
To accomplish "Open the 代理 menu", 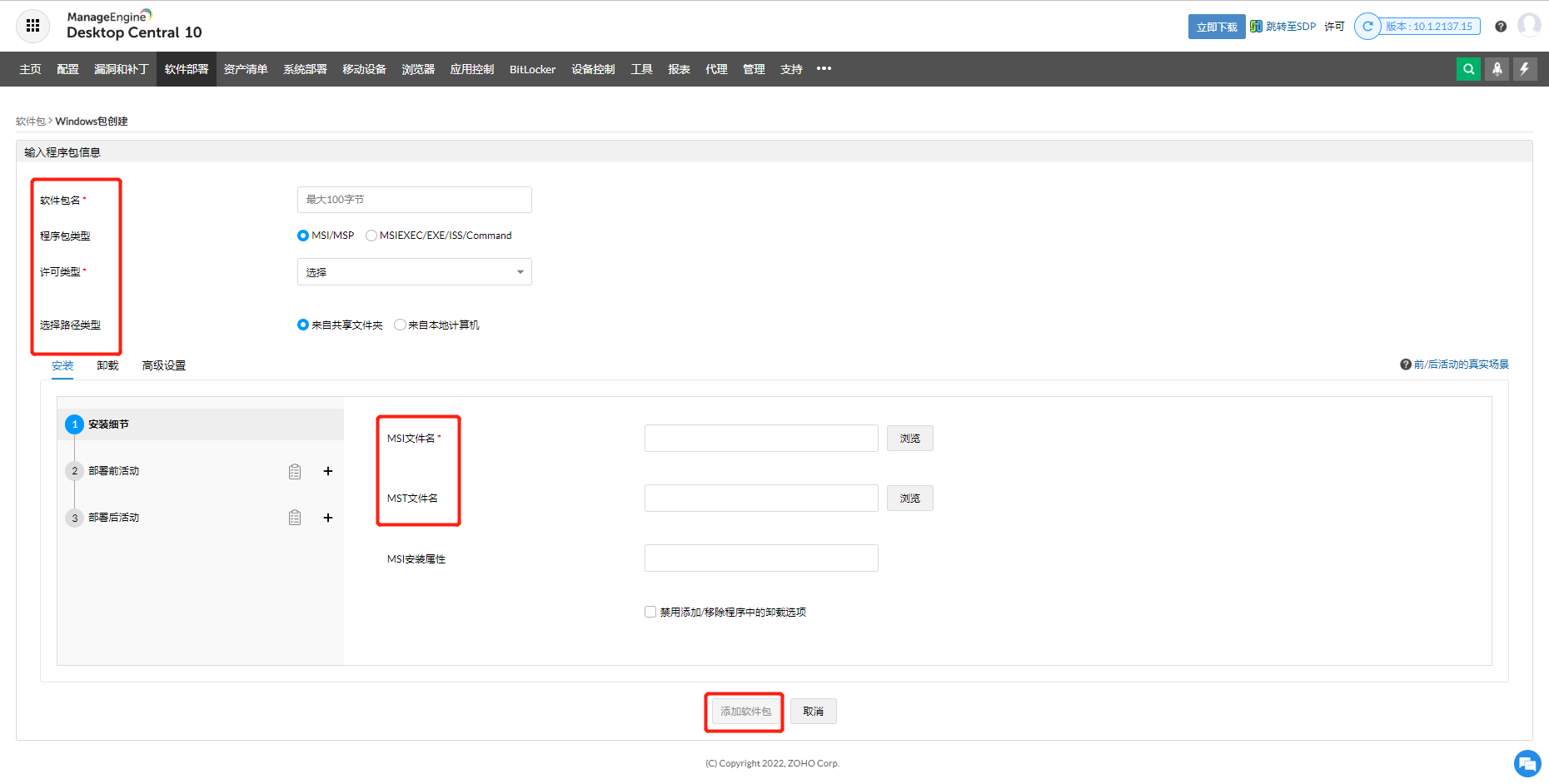I will (x=716, y=69).
